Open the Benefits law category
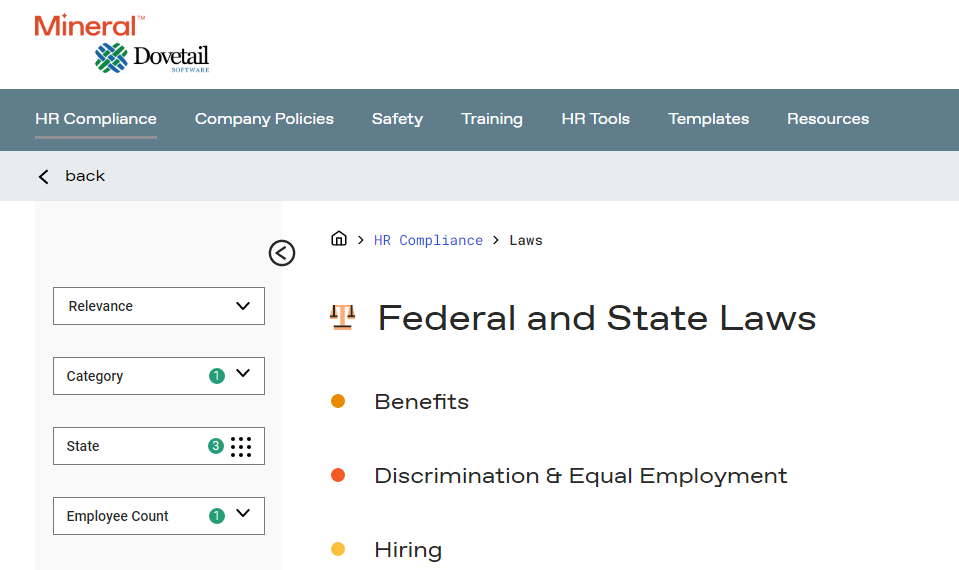This screenshot has height=570, width=959. pyautogui.click(x=421, y=402)
